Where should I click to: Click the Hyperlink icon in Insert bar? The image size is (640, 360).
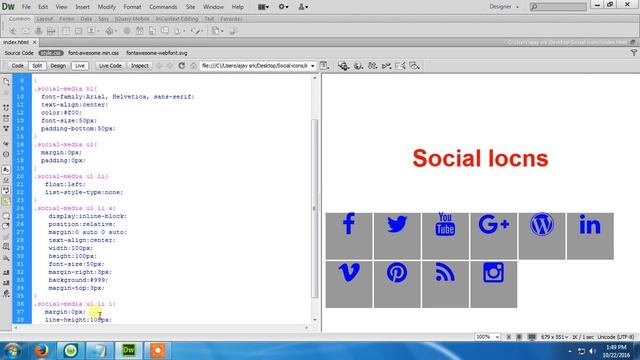click(13, 31)
